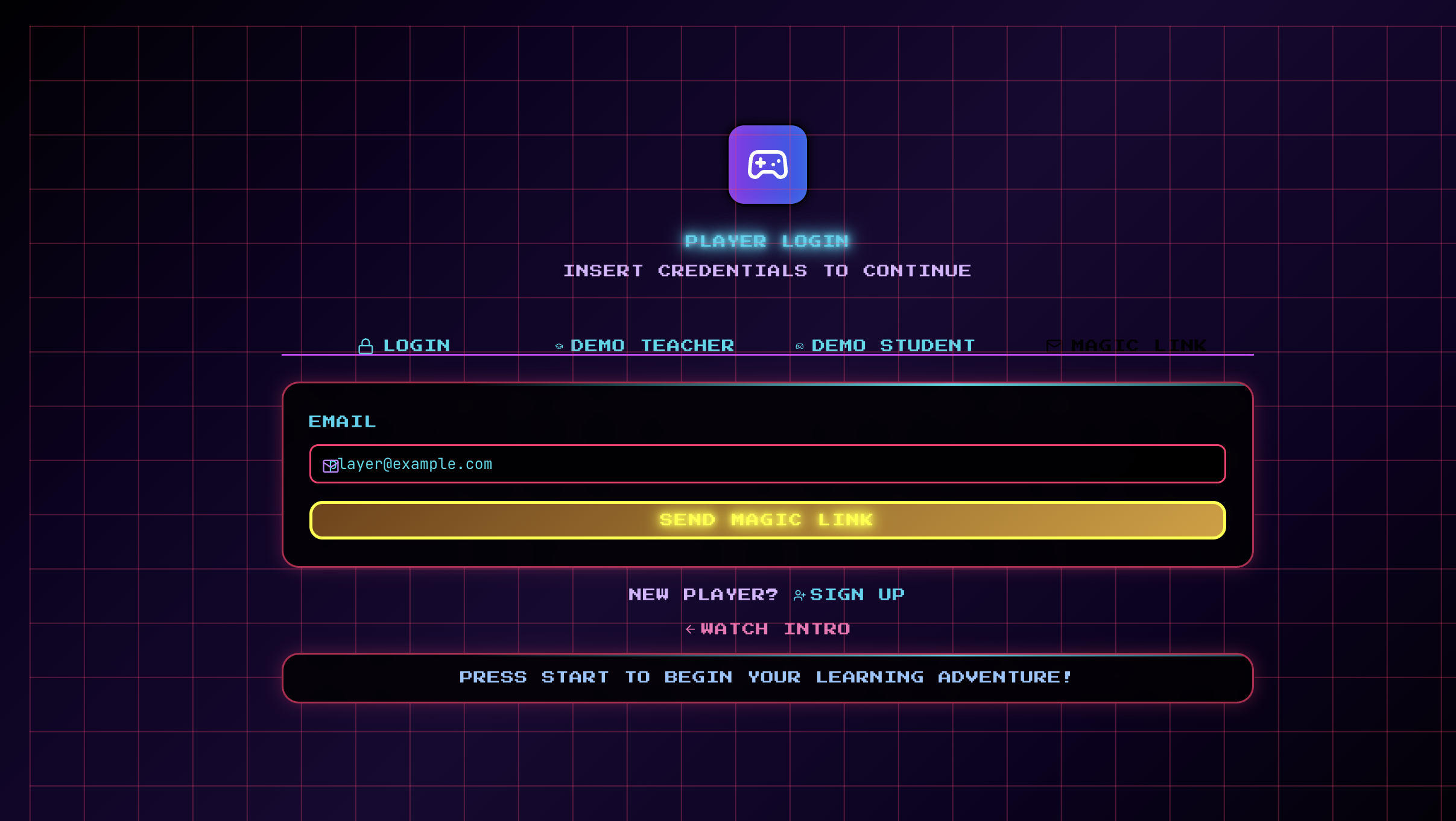Click the PLAYER LOGIN heading
1456x821 pixels.
coord(767,241)
